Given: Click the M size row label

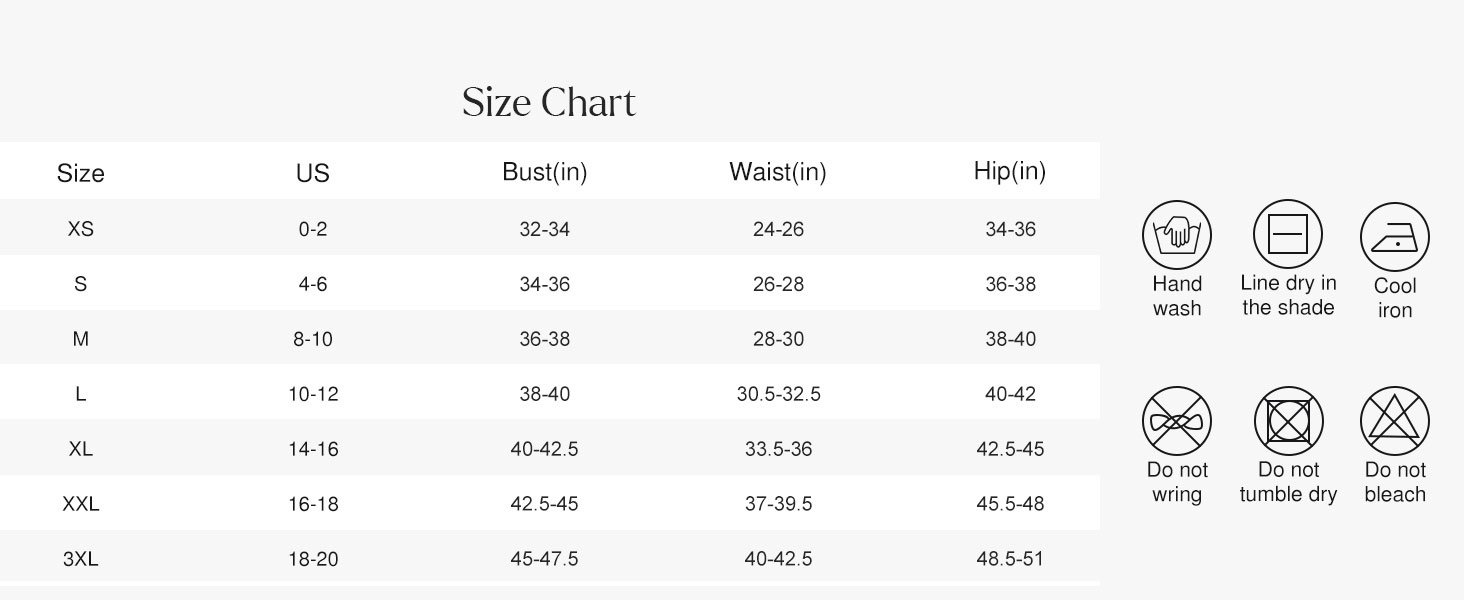Looking at the screenshot, I should tap(81, 339).
